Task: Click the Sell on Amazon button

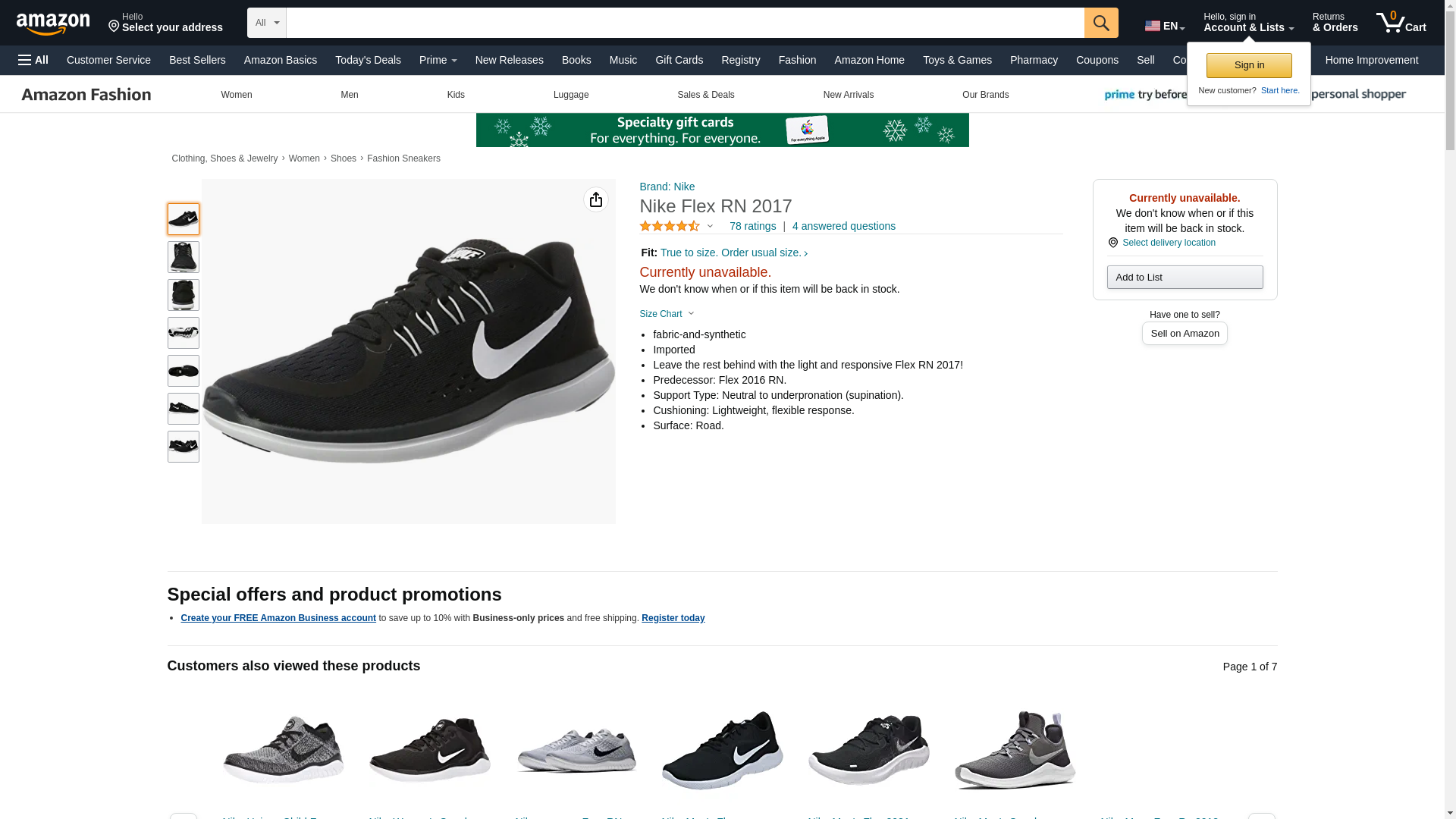Action: (x=1185, y=334)
